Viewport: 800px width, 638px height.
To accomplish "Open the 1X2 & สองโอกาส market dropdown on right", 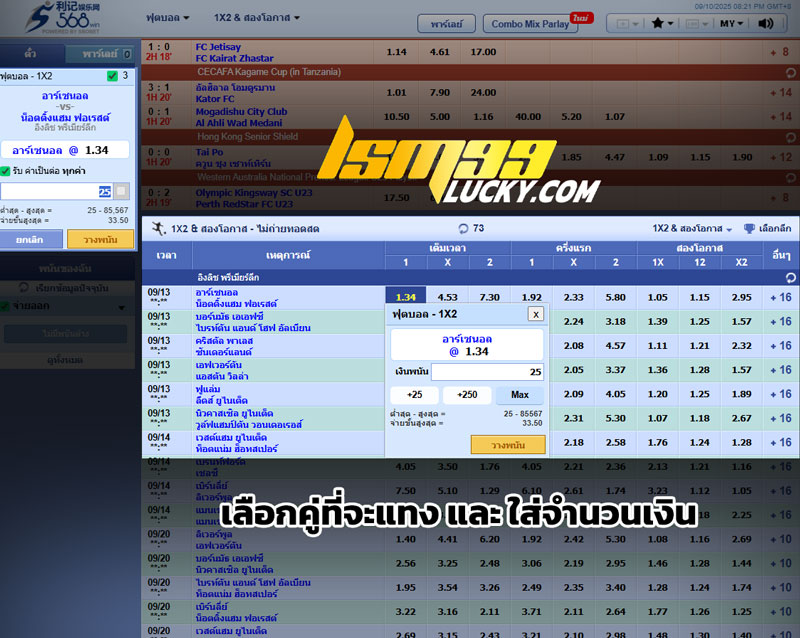I will tap(692, 229).
